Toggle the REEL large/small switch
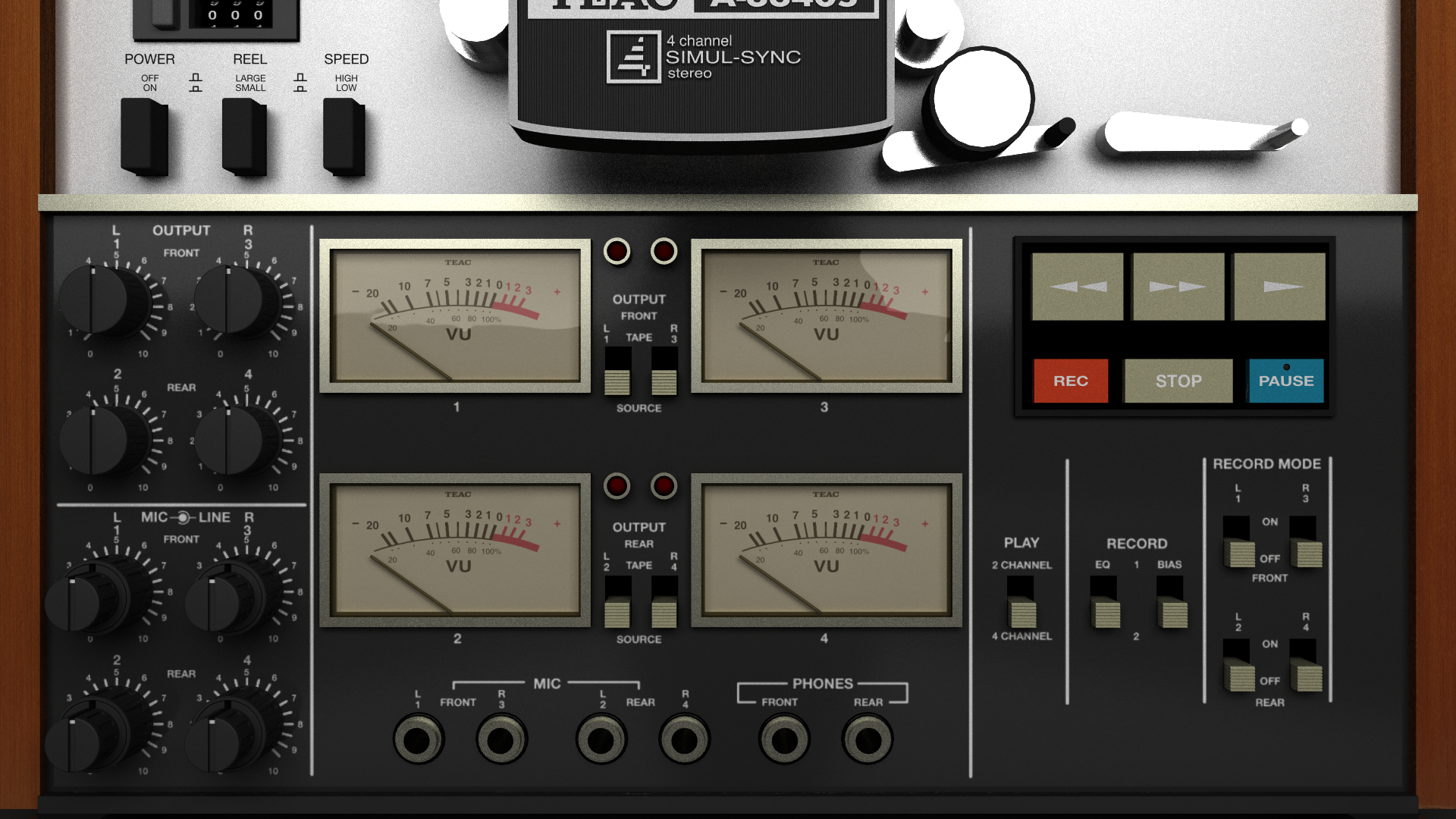1456x819 pixels. click(244, 137)
